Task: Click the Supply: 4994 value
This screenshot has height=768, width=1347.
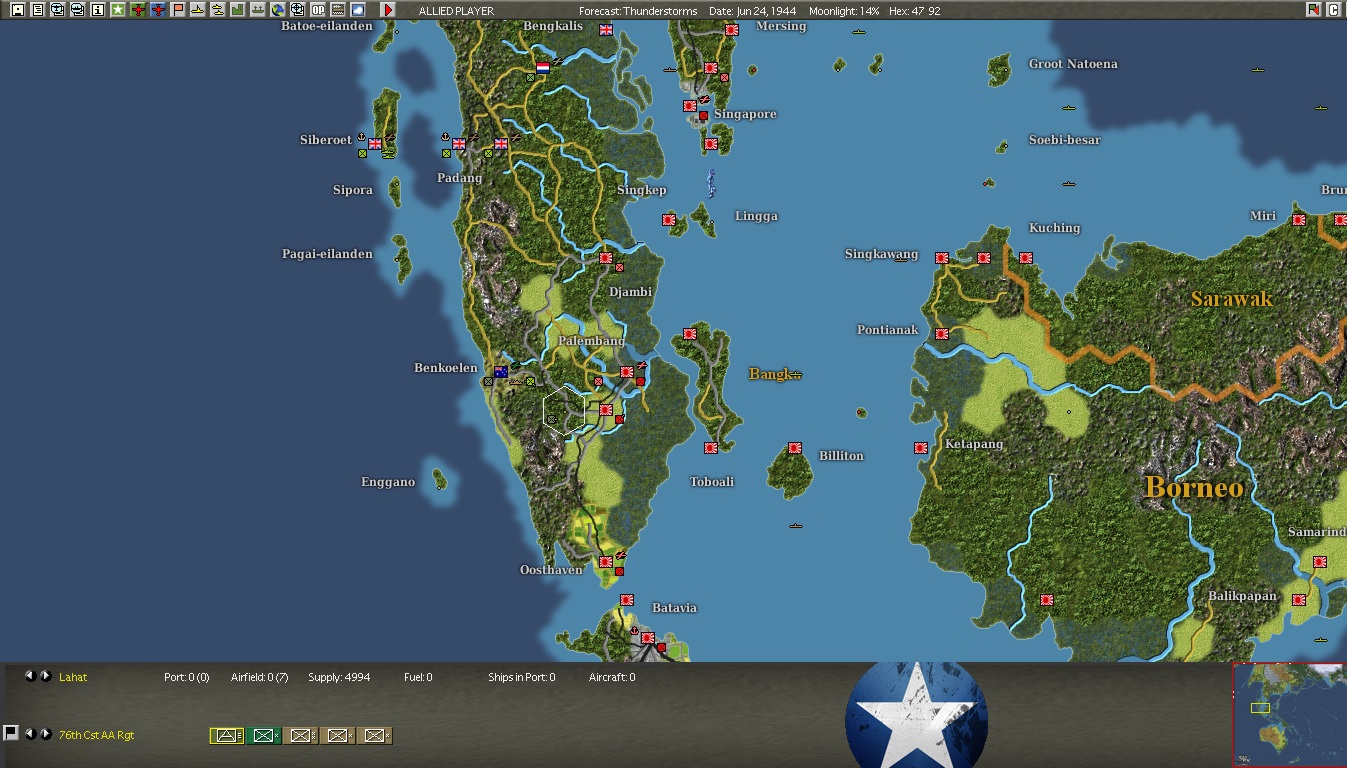Action: [x=339, y=677]
